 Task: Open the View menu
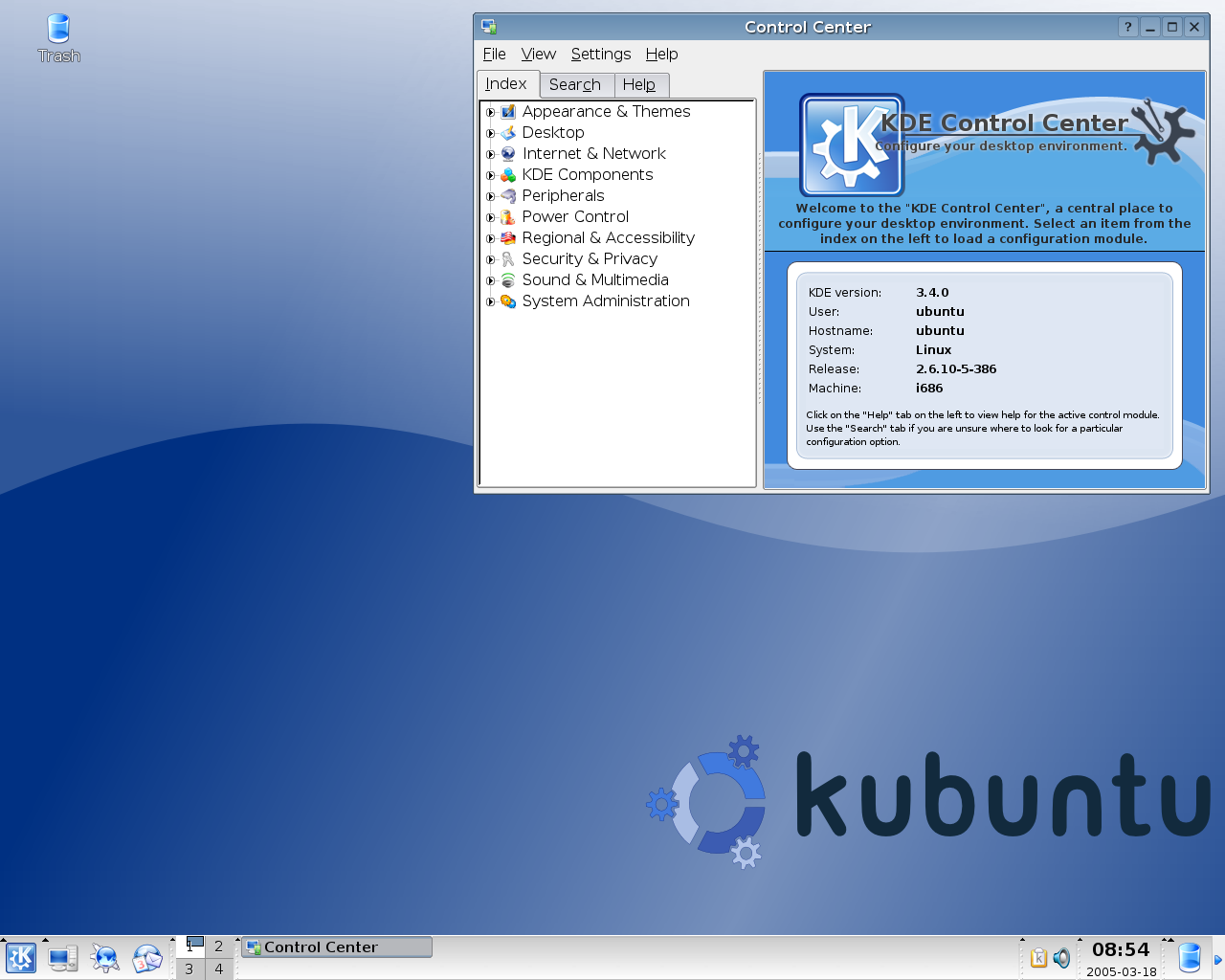point(538,54)
